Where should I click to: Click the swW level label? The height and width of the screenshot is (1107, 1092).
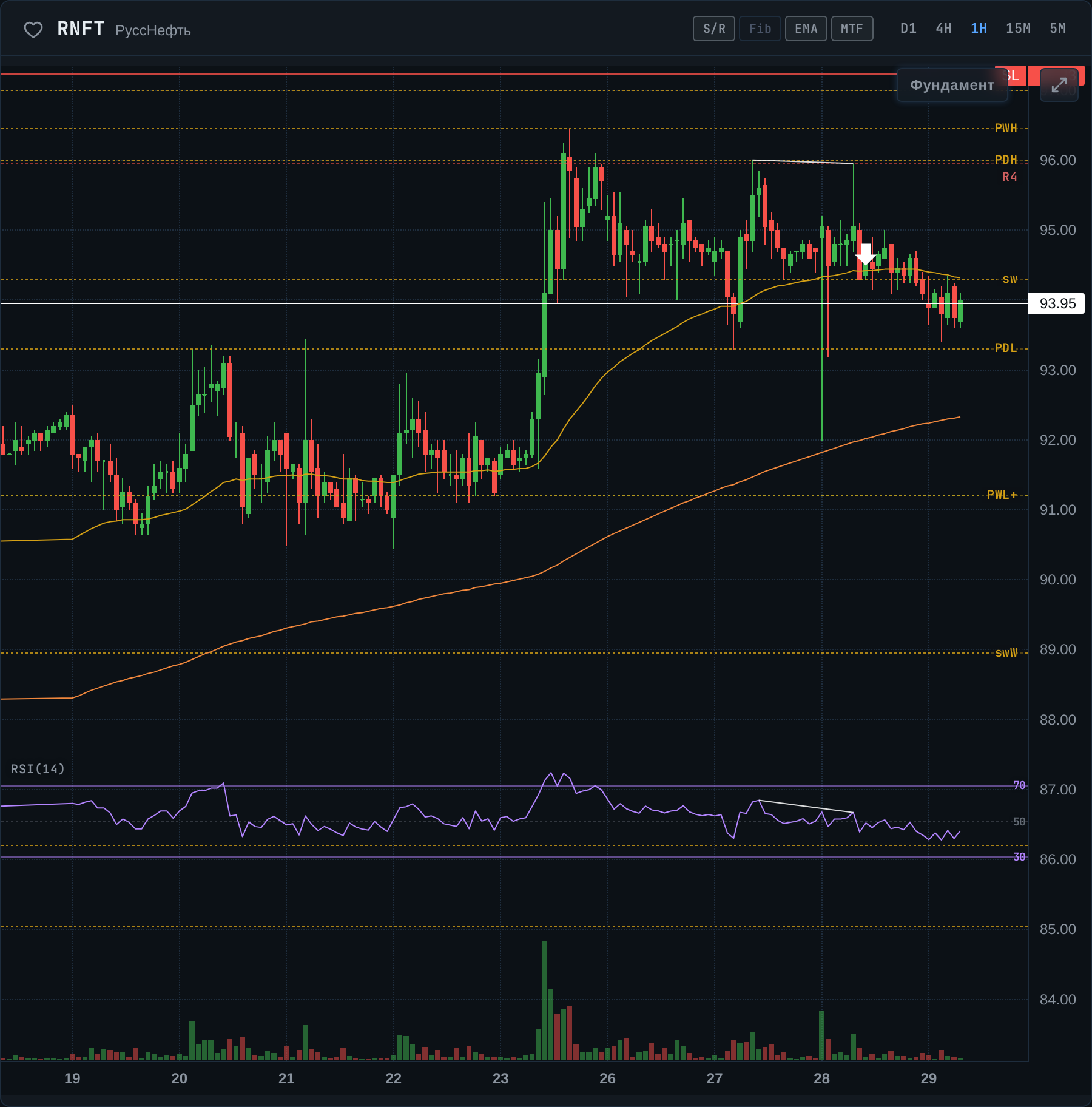(1006, 652)
